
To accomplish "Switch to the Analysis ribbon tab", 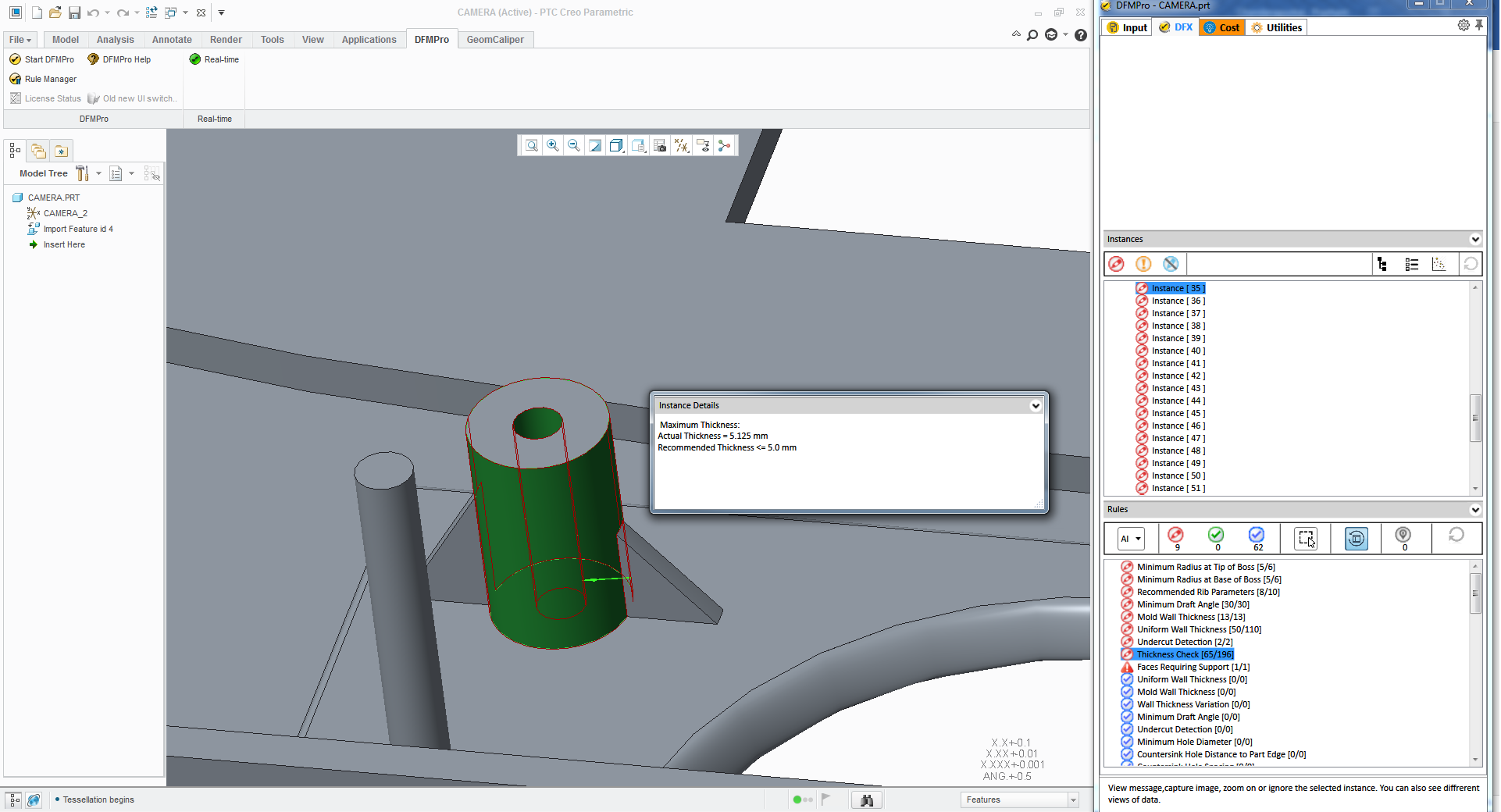I will (x=115, y=40).
